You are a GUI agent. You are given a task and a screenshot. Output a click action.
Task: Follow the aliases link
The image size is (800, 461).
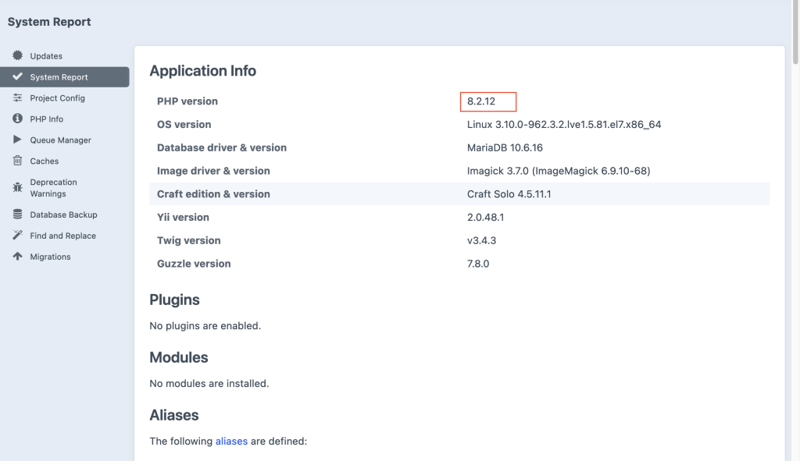[x=231, y=441]
